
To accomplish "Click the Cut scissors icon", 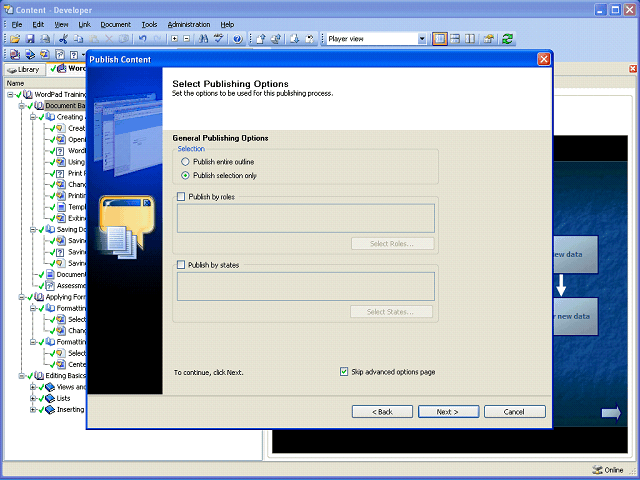I will 63,39.
